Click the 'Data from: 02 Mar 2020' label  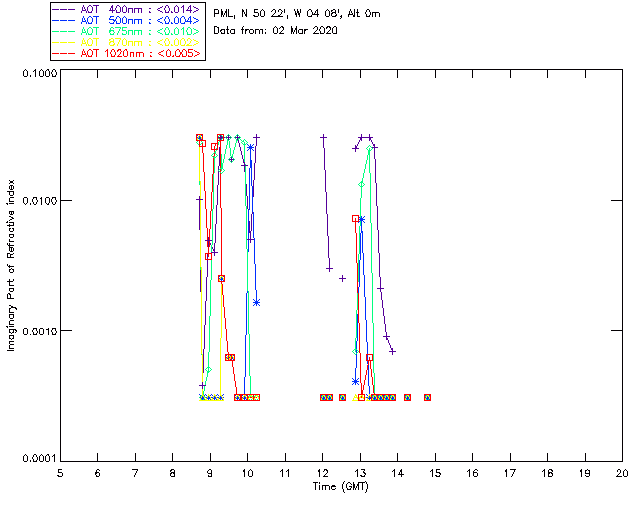click(x=276, y=31)
